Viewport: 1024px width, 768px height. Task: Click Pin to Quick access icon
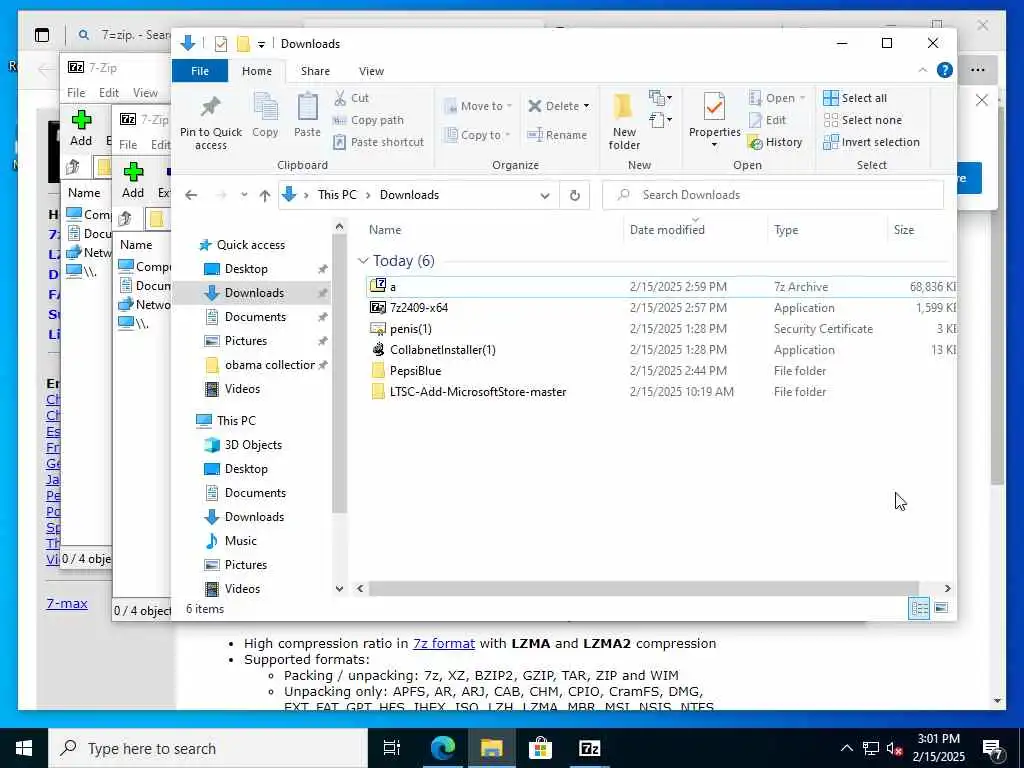click(210, 122)
